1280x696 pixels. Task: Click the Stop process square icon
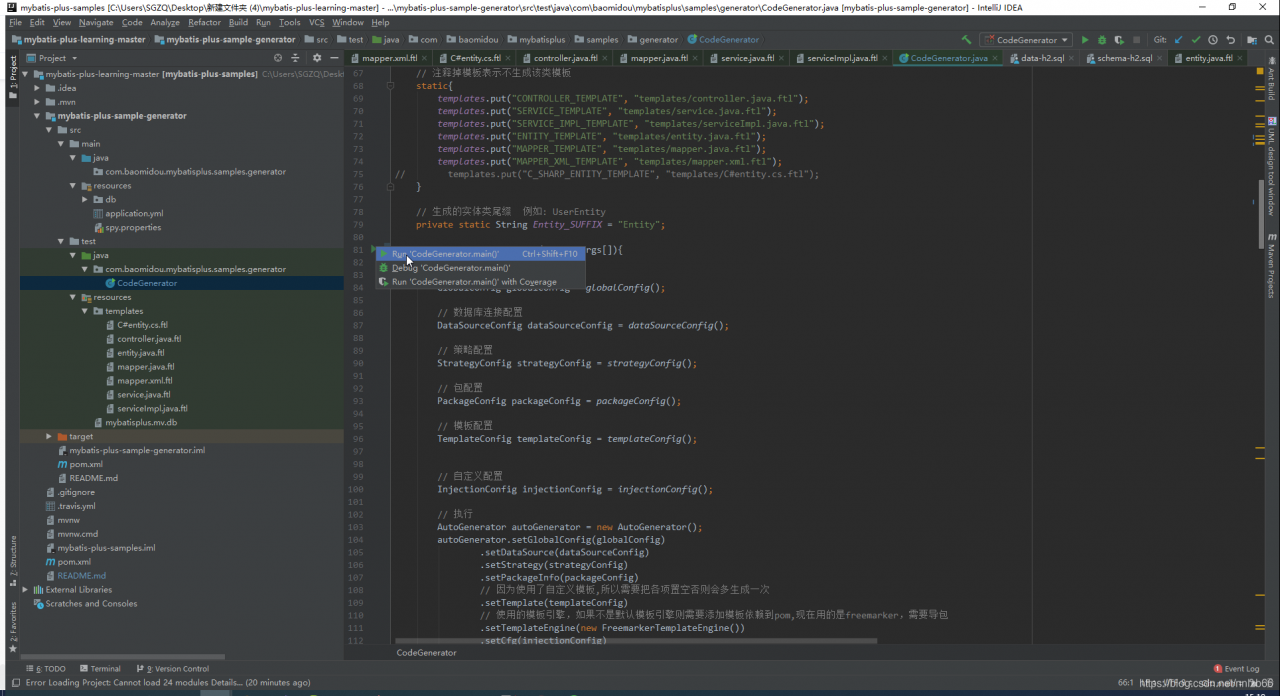tap(1137, 40)
